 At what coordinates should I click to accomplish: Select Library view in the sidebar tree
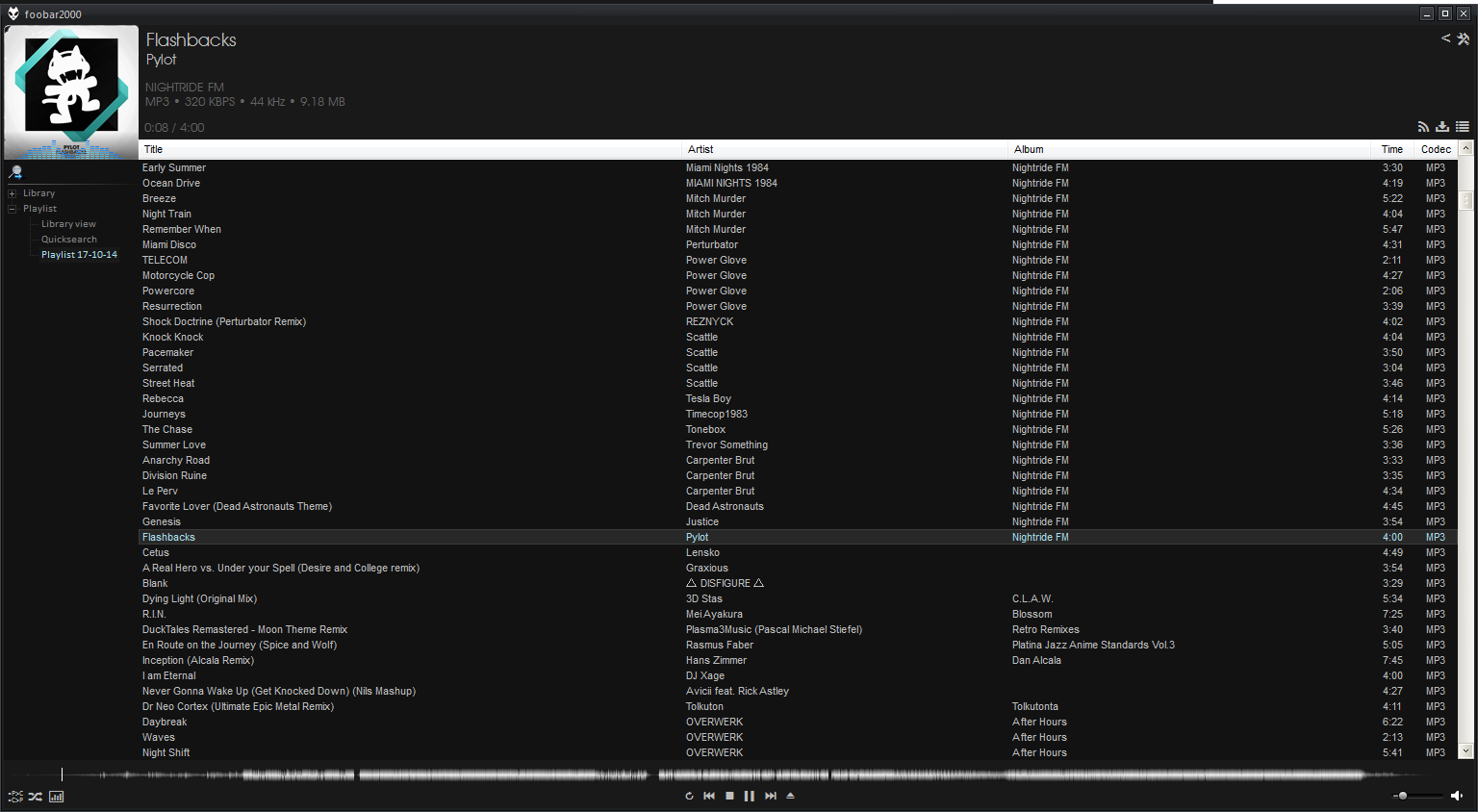[68, 224]
